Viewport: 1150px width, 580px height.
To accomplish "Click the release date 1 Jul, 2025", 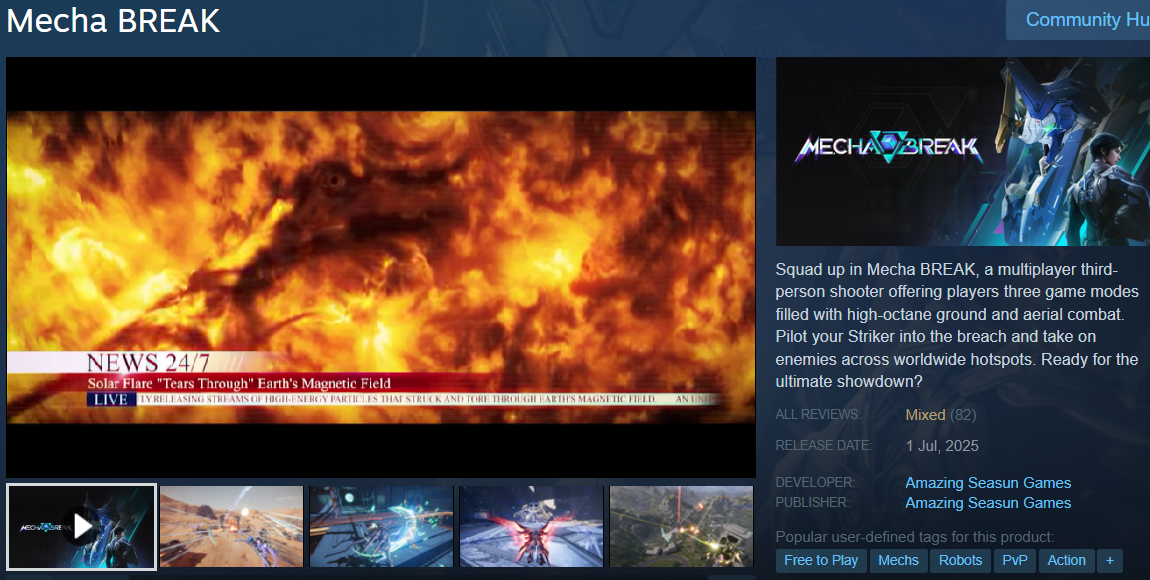I will 942,446.
